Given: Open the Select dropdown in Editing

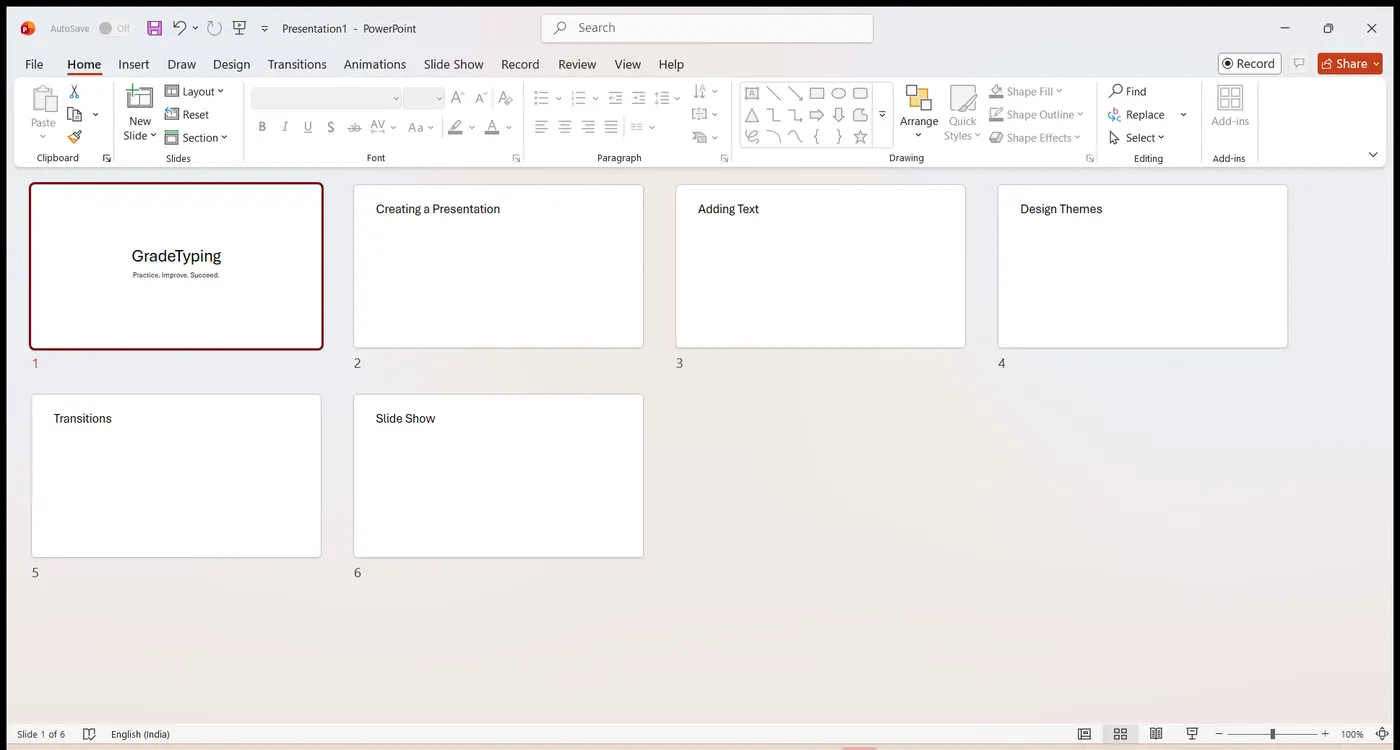Looking at the screenshot, I should tap(1137, 138).
